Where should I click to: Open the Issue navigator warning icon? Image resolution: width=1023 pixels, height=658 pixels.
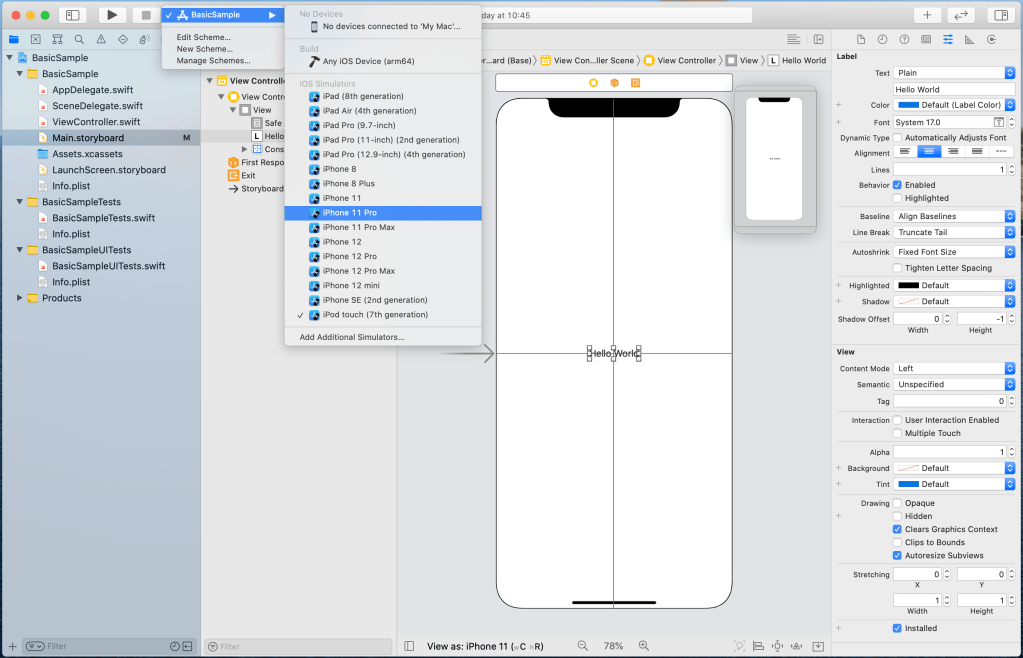(x=100, y=39)
